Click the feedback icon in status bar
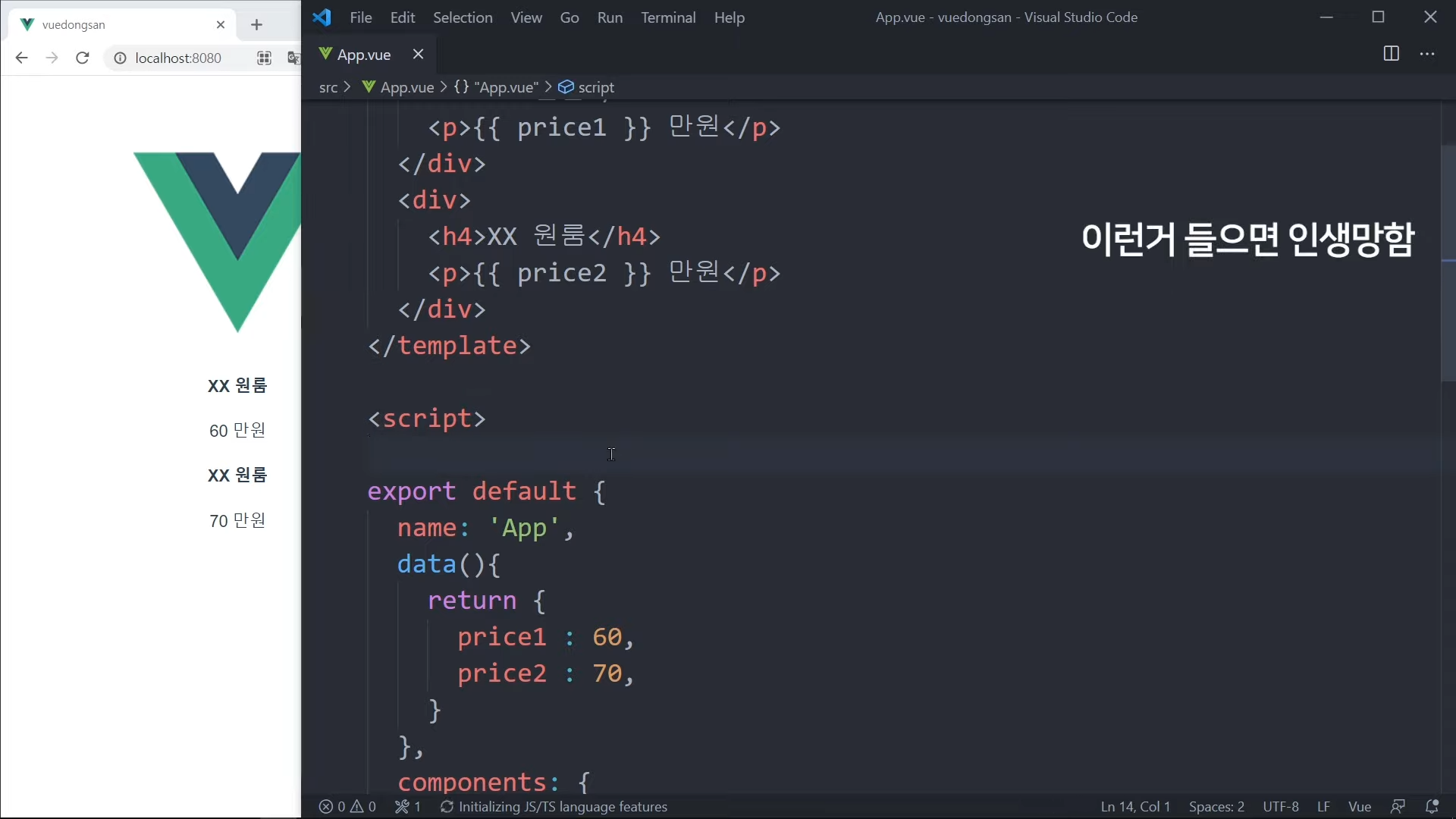 (x=1398, y=807)
